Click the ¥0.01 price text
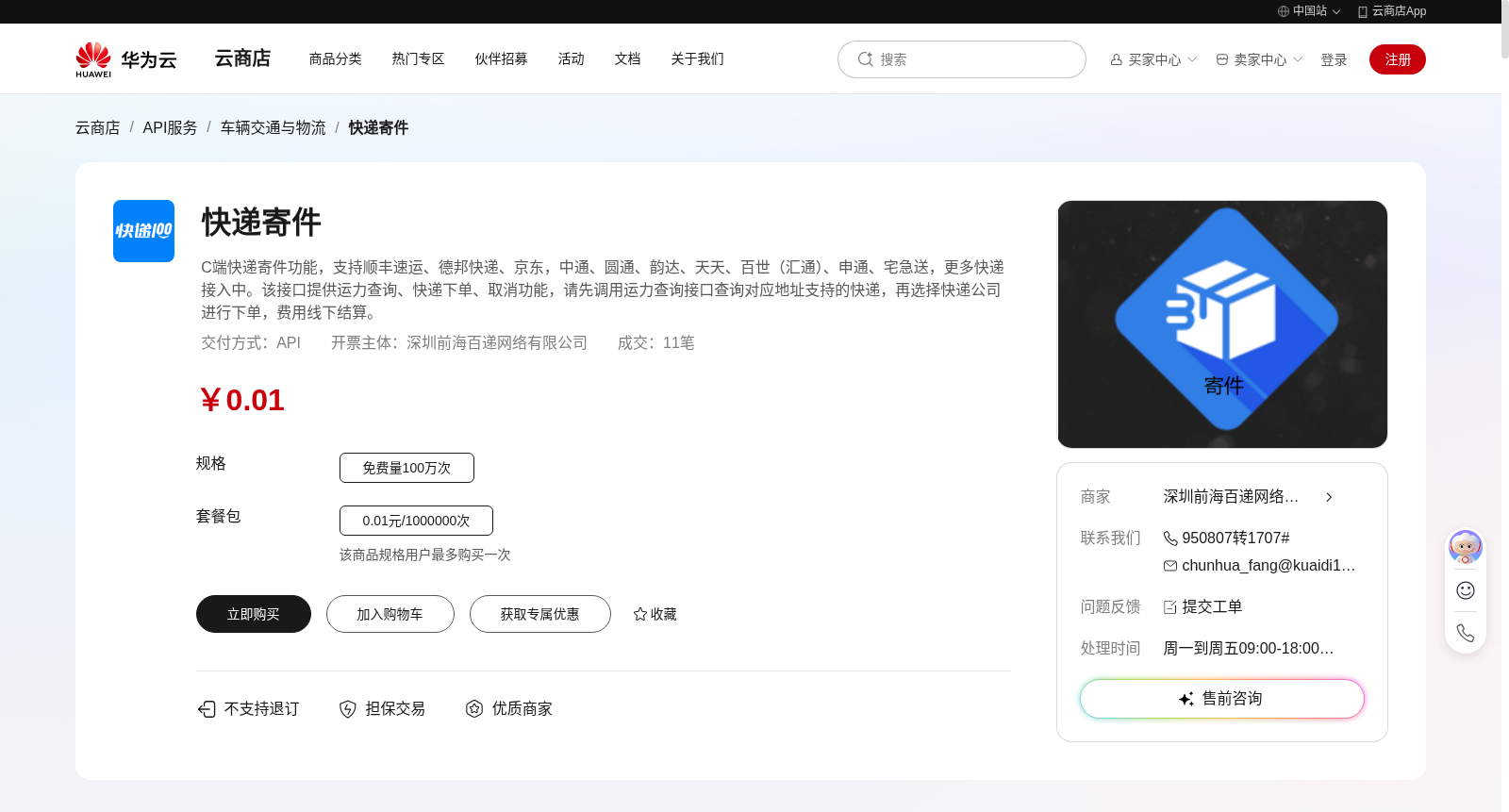This screenshot has width=1509, height=812. click(242, 400)
